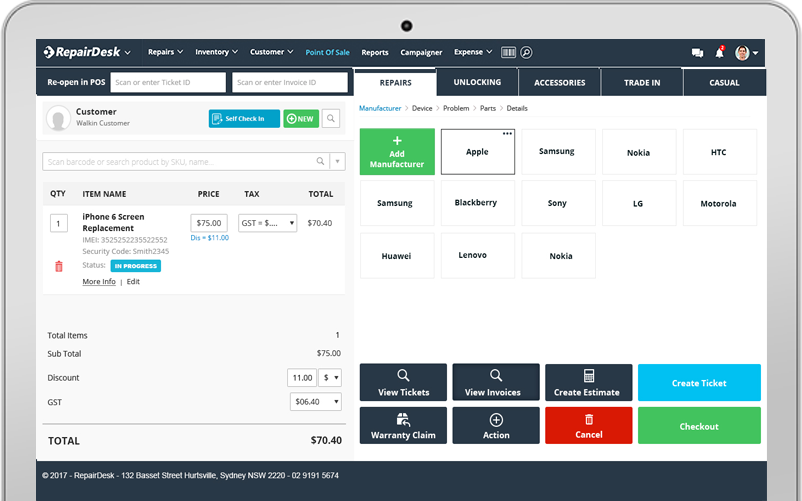Open the chat messages icon

click(x=697, y=53)
